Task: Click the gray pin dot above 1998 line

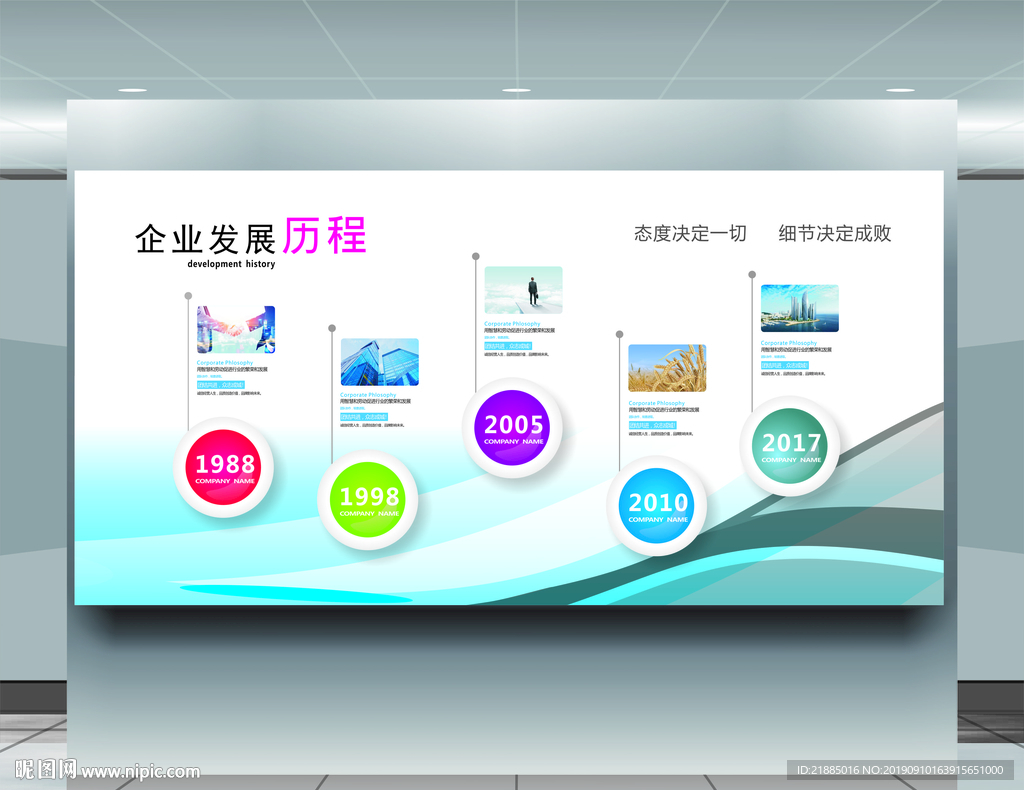Action: coord(332,328)
